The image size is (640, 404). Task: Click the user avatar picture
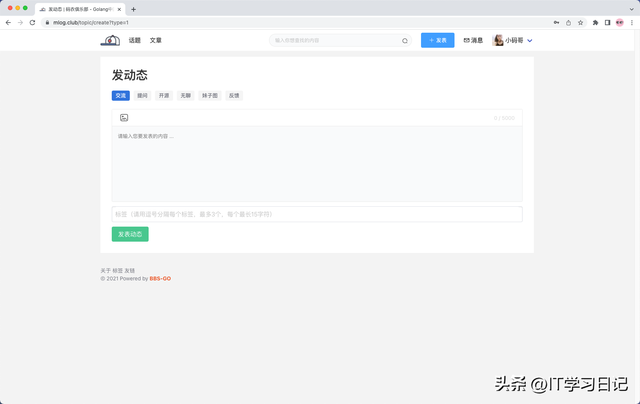[498, 40]
